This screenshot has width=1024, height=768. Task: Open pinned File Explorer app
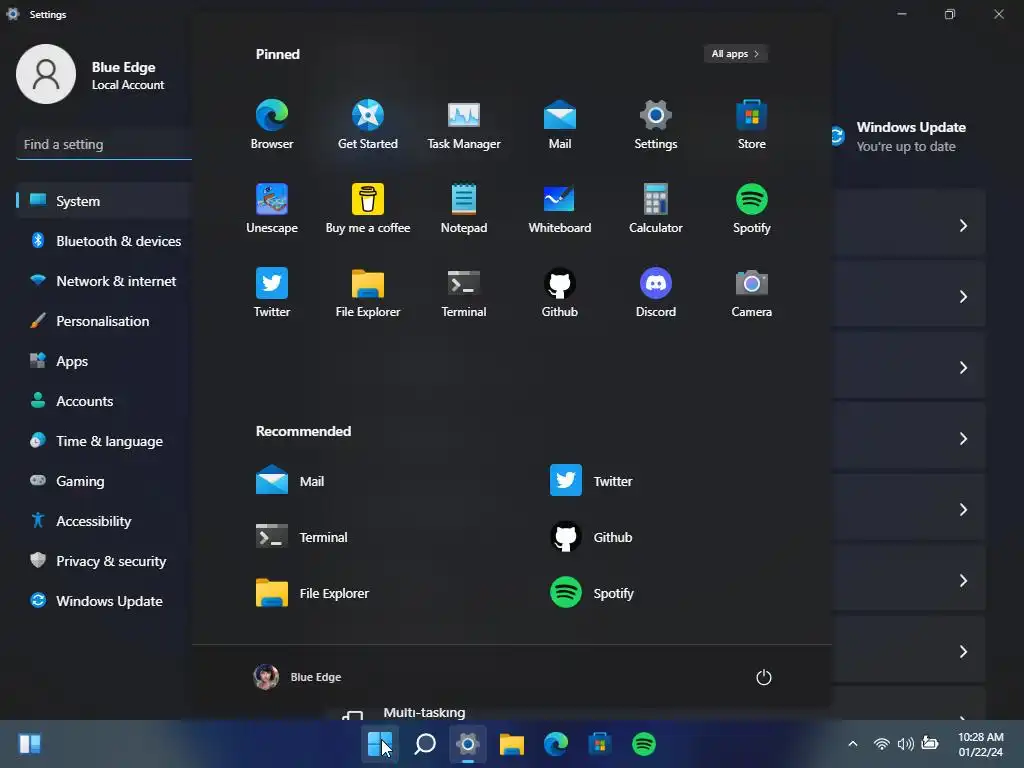[x=368, y=293]
